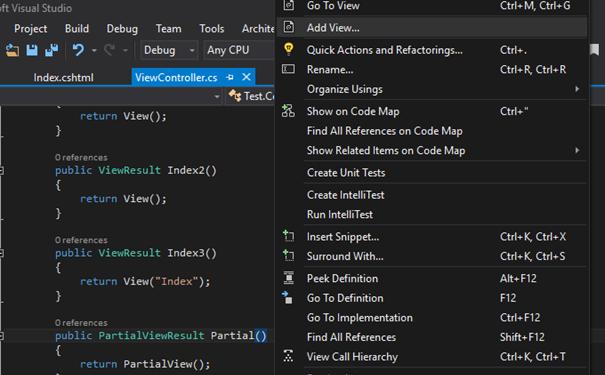Select Find All References Shift+F12 entry
The image size is (605, 375).
pos(432,338)
